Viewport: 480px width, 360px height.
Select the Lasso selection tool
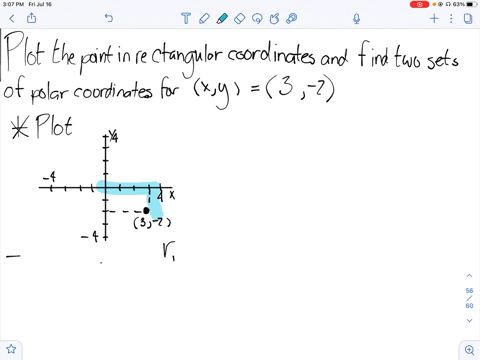(257, 18)
